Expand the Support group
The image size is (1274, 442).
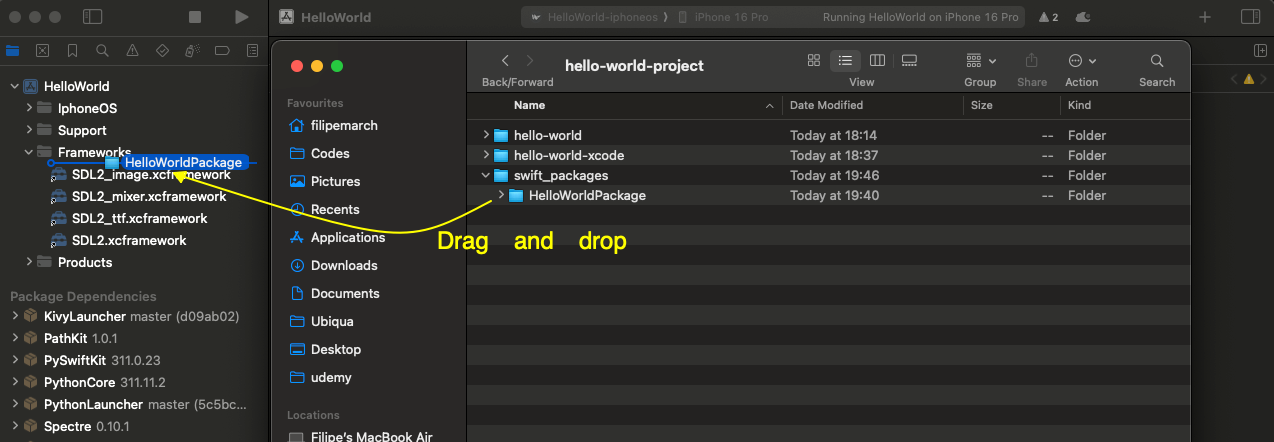(x=29, y=130)
